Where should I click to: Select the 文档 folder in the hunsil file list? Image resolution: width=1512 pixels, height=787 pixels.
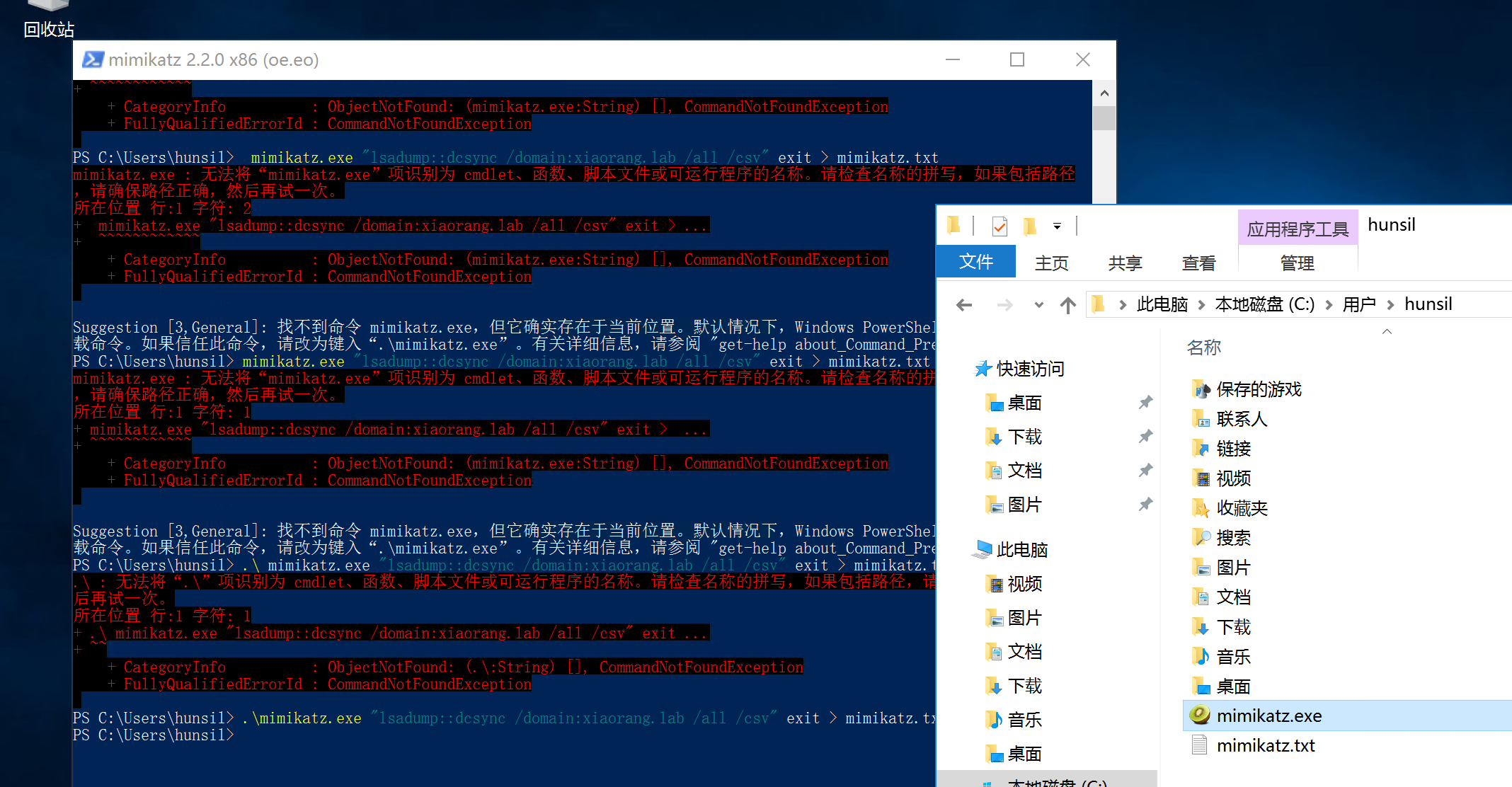coord(1222,597)
